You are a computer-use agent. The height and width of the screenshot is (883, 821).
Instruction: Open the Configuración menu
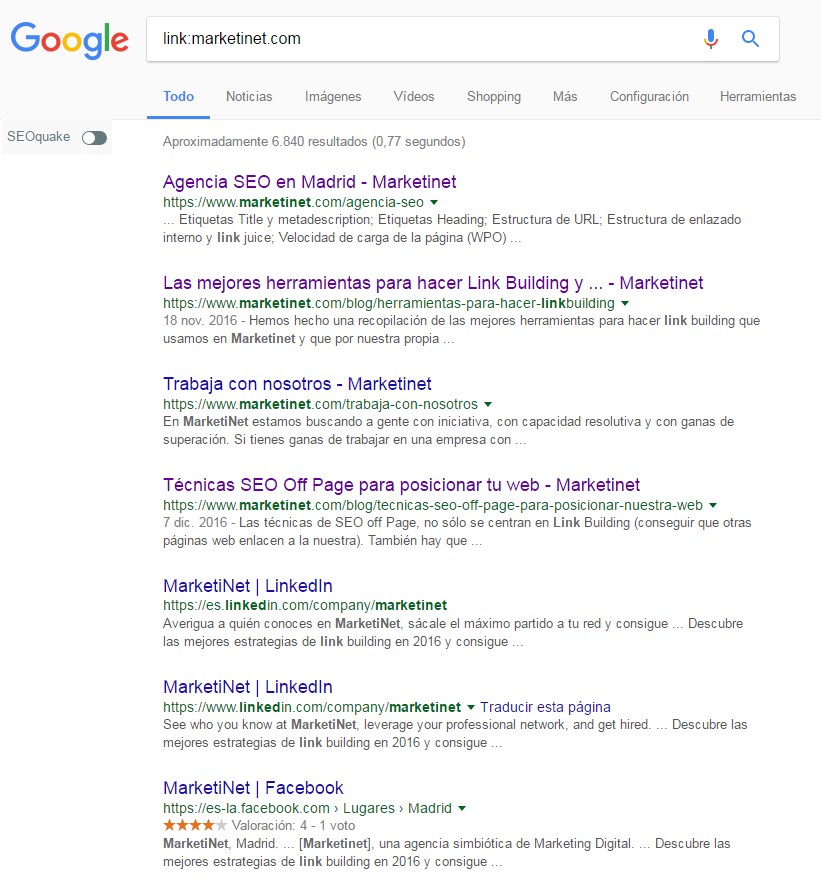649,96
